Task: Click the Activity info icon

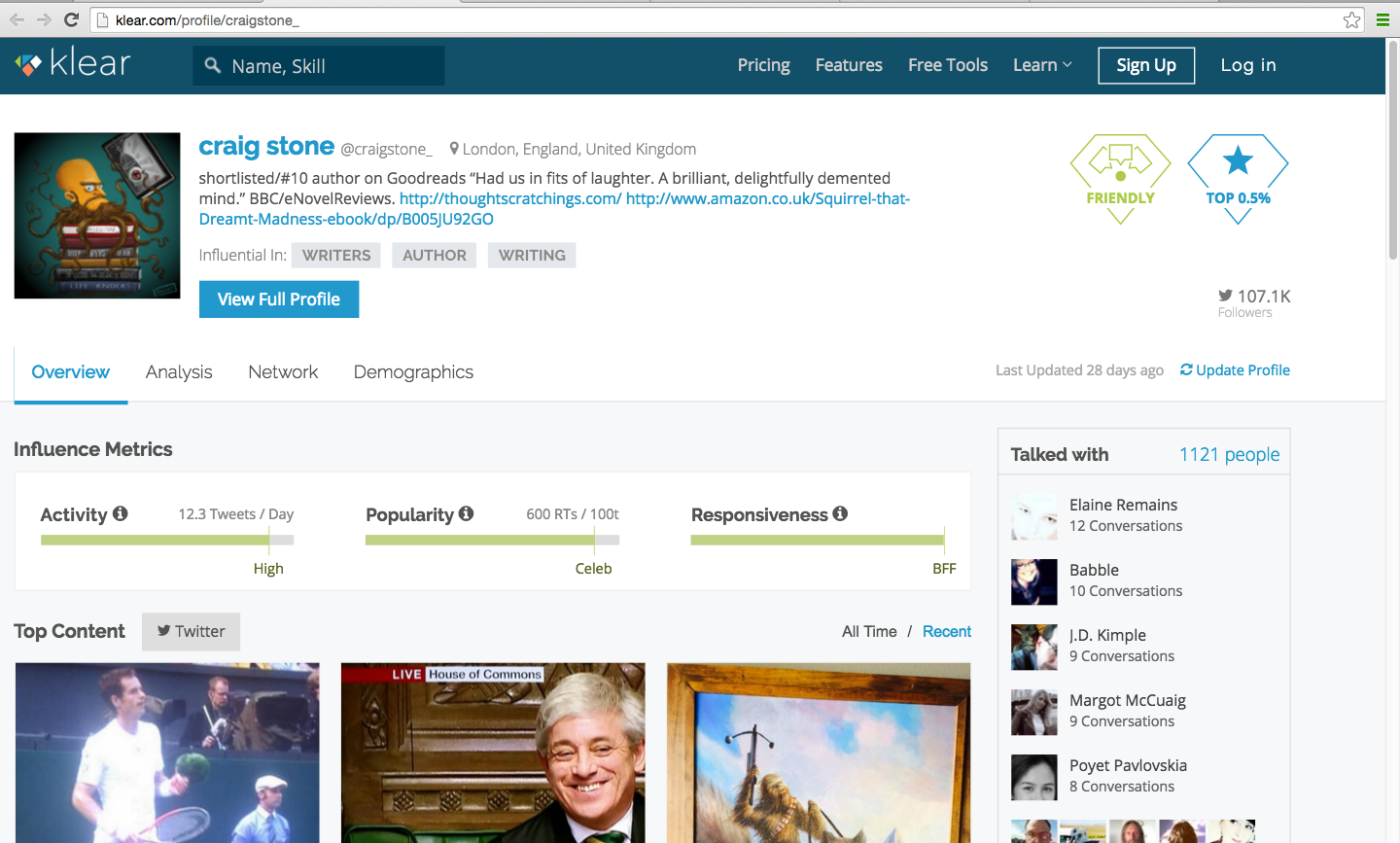Action: pyautogui.click(x=121, y=513)
